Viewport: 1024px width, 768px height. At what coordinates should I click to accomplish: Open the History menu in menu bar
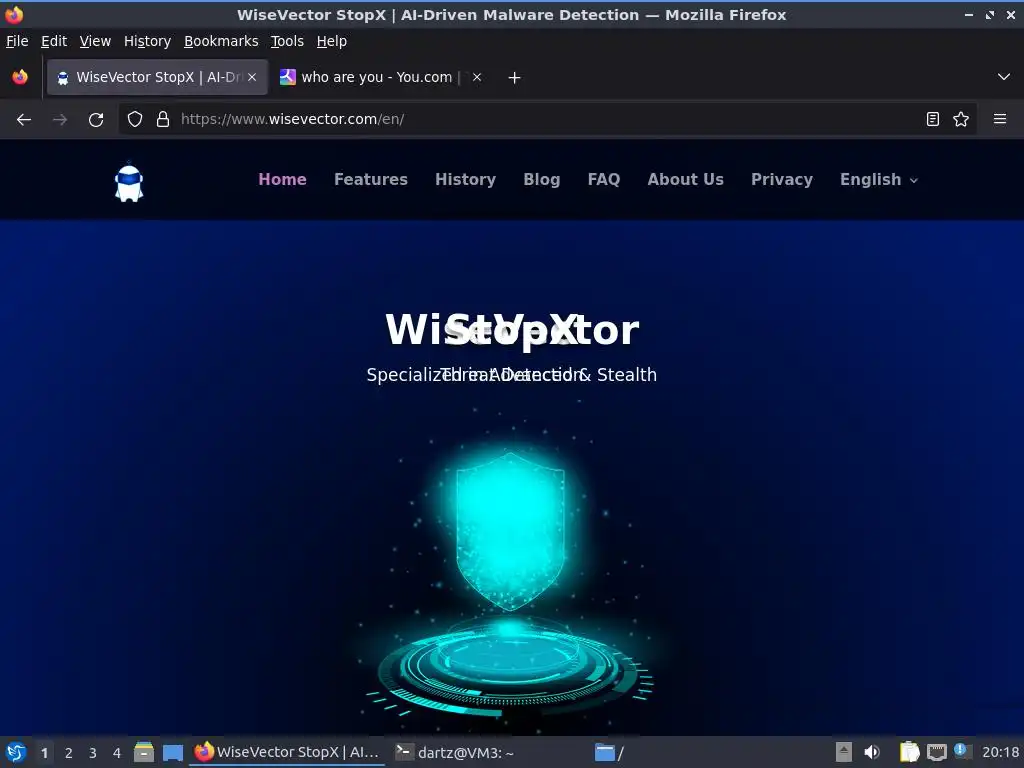[x=147, y=41]
